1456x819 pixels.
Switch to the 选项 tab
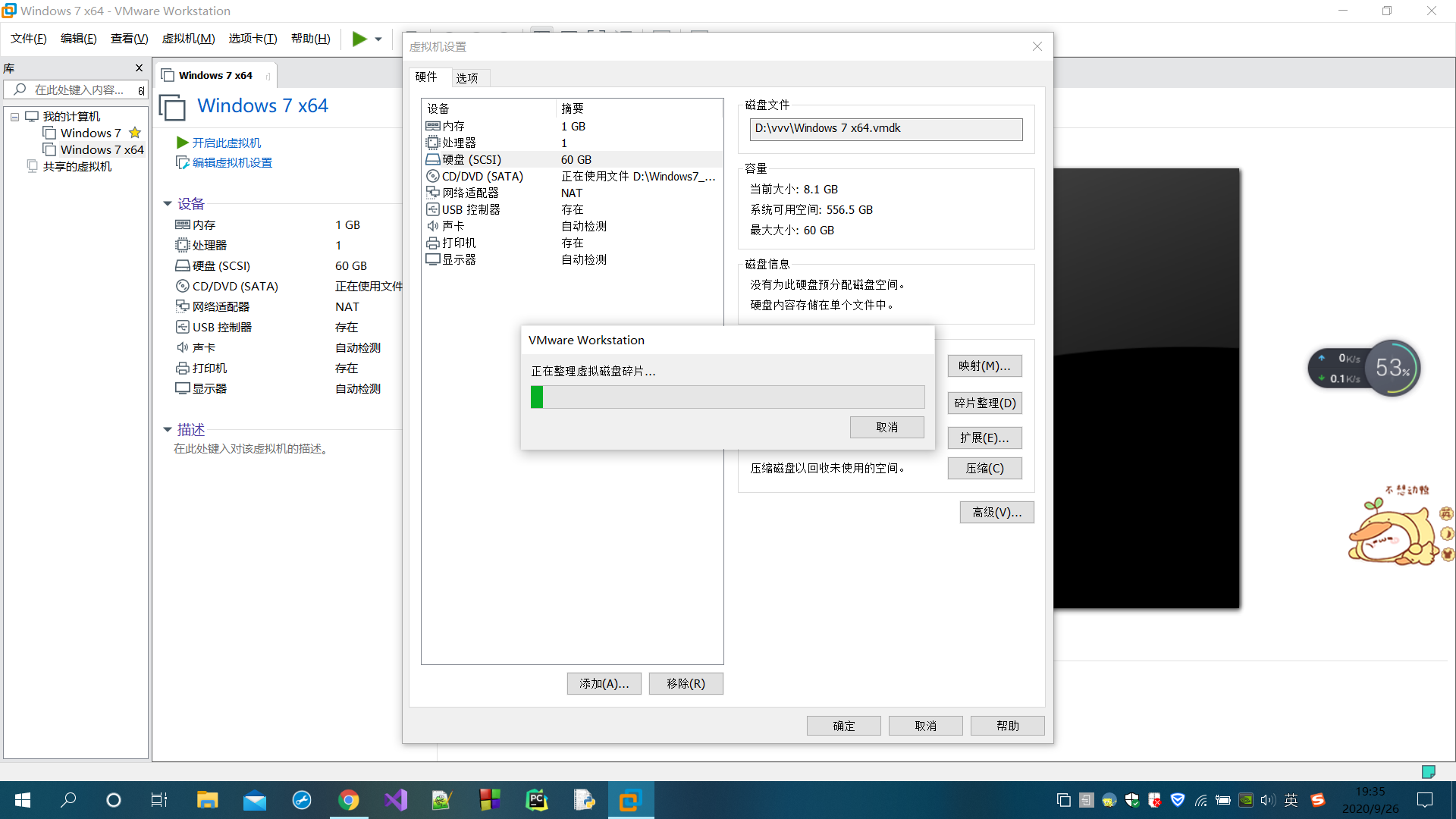tap(469, 77)
